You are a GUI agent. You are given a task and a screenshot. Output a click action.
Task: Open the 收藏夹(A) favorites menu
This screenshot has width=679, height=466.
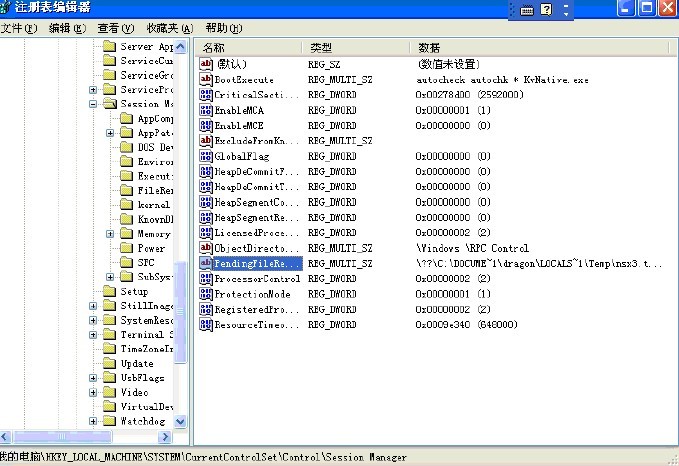click(168, 28)
